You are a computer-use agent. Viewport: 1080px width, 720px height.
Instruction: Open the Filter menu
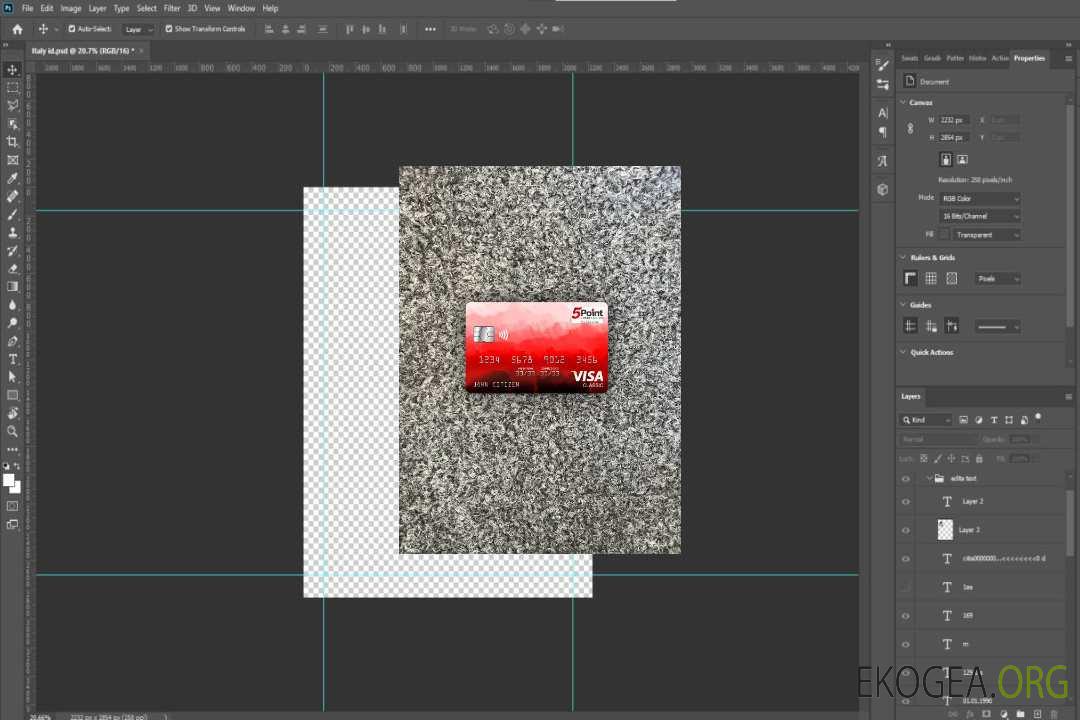pyautogui.click(x=172, y=8)
